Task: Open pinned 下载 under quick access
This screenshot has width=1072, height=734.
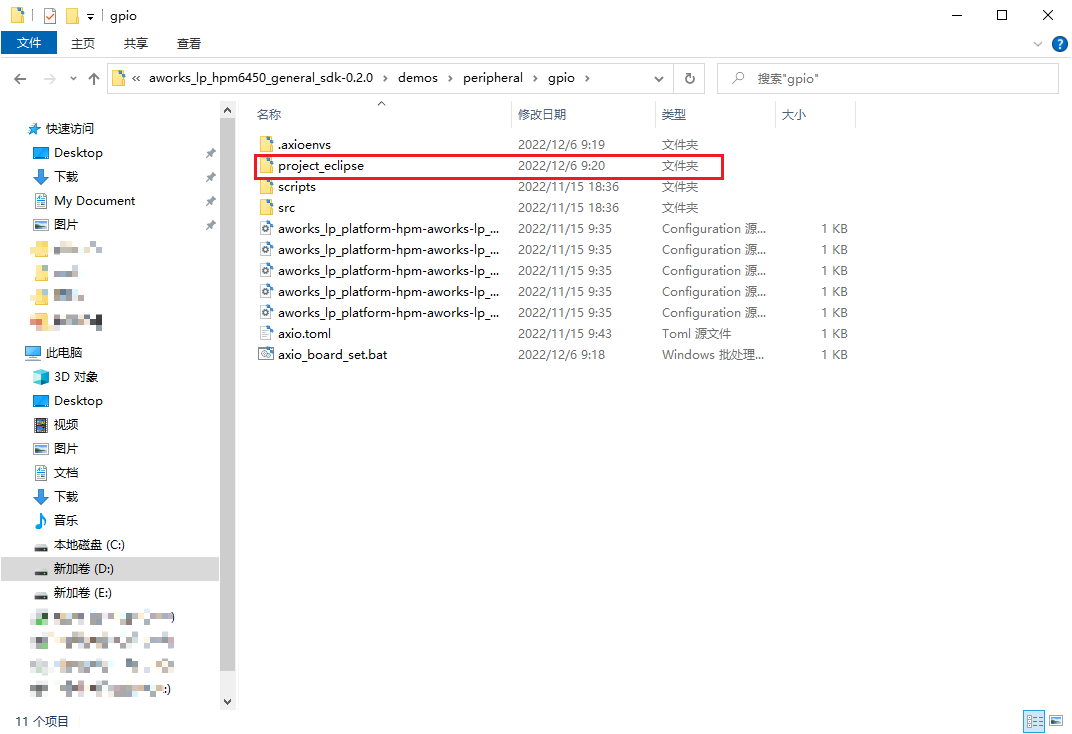Action: tap(66, 176)
